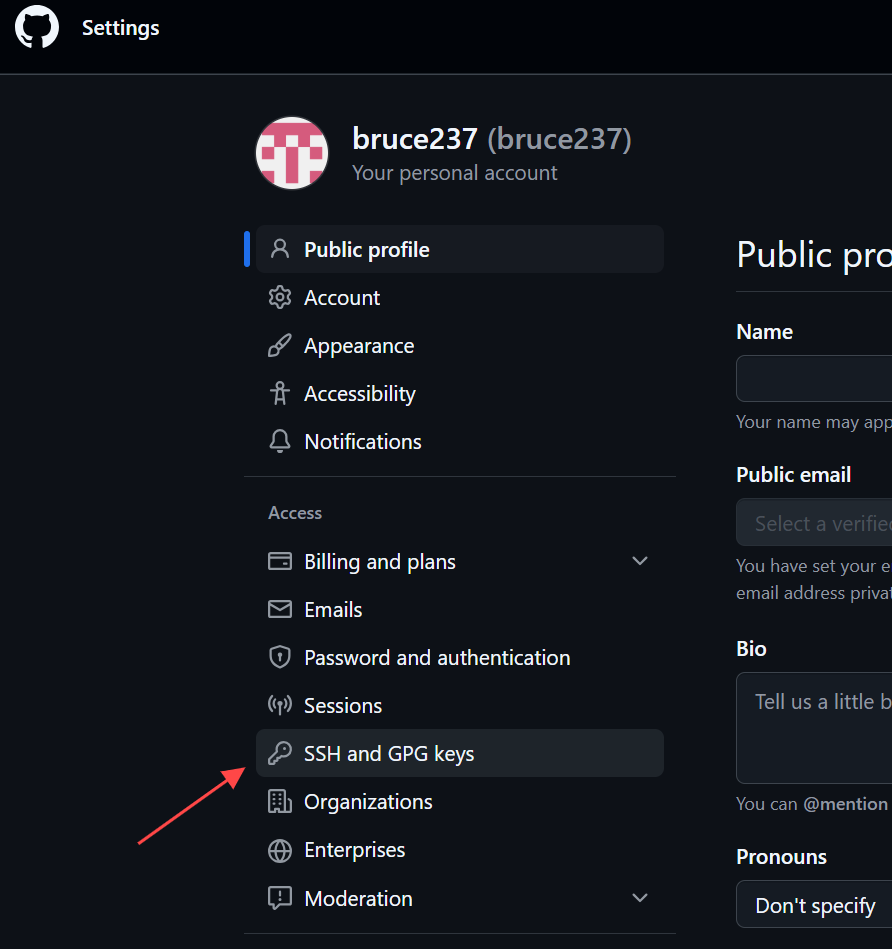
Task: Open Enterprises settings
Action: [x=460, y=850]
